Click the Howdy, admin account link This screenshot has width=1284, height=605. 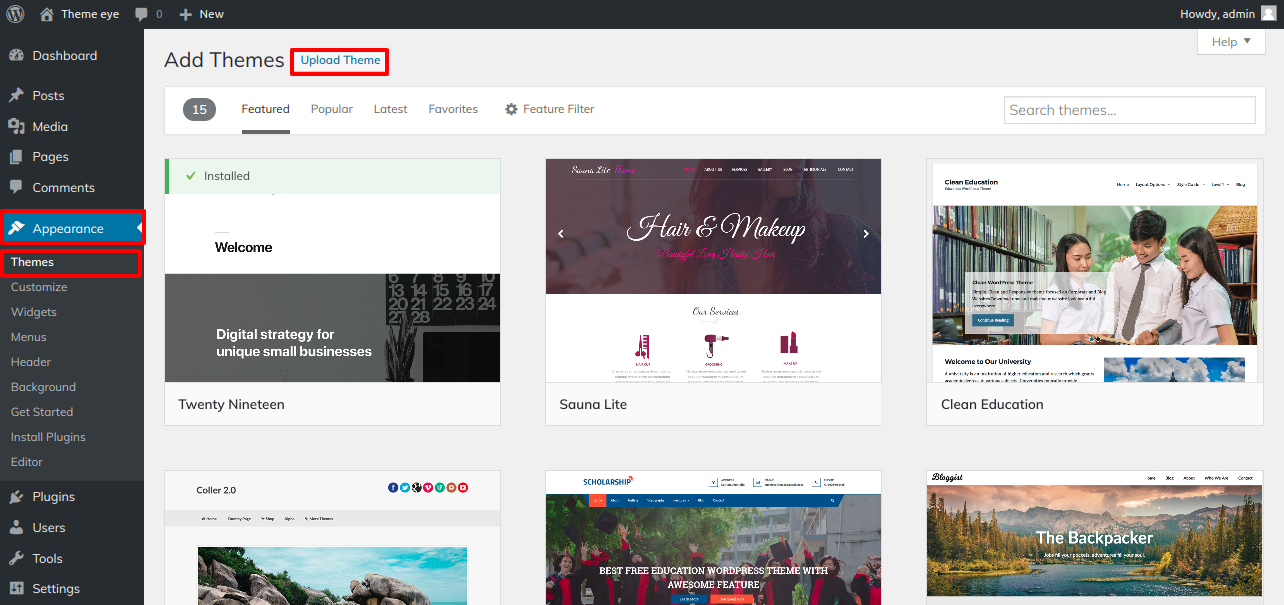pyautogui.click(x=1217, y=14)
